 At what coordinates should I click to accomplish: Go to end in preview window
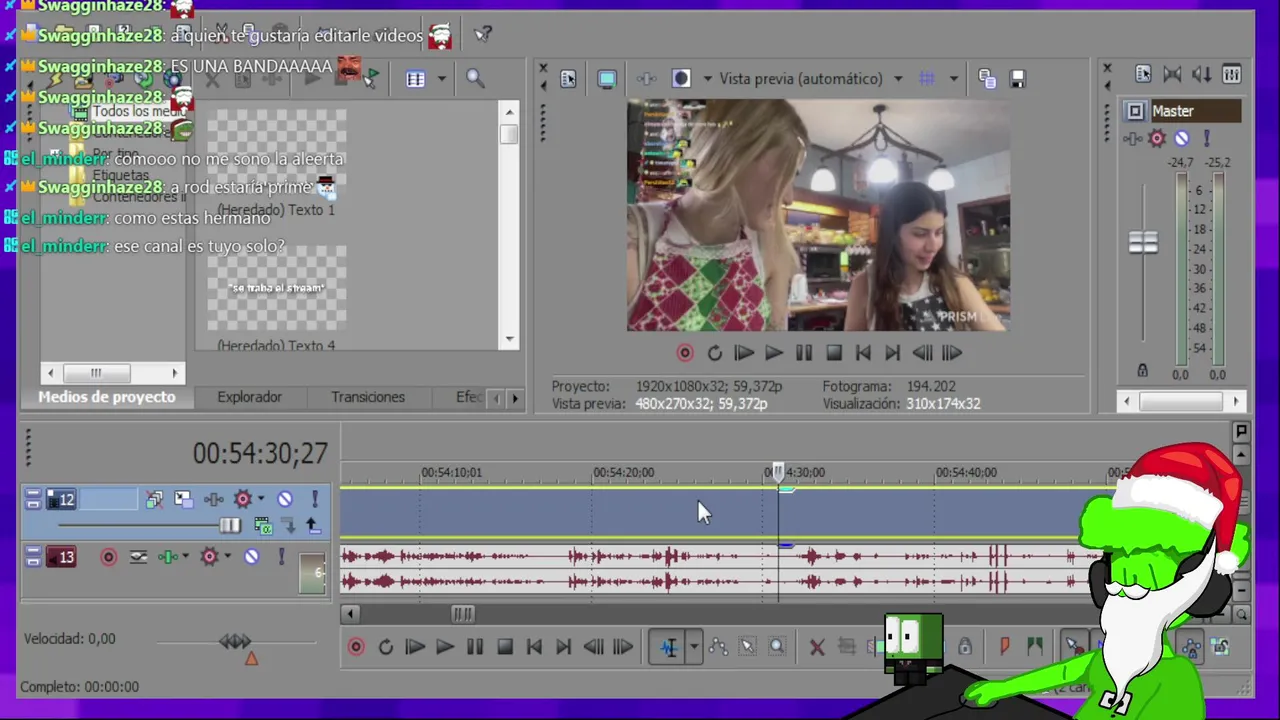[893, 353]
